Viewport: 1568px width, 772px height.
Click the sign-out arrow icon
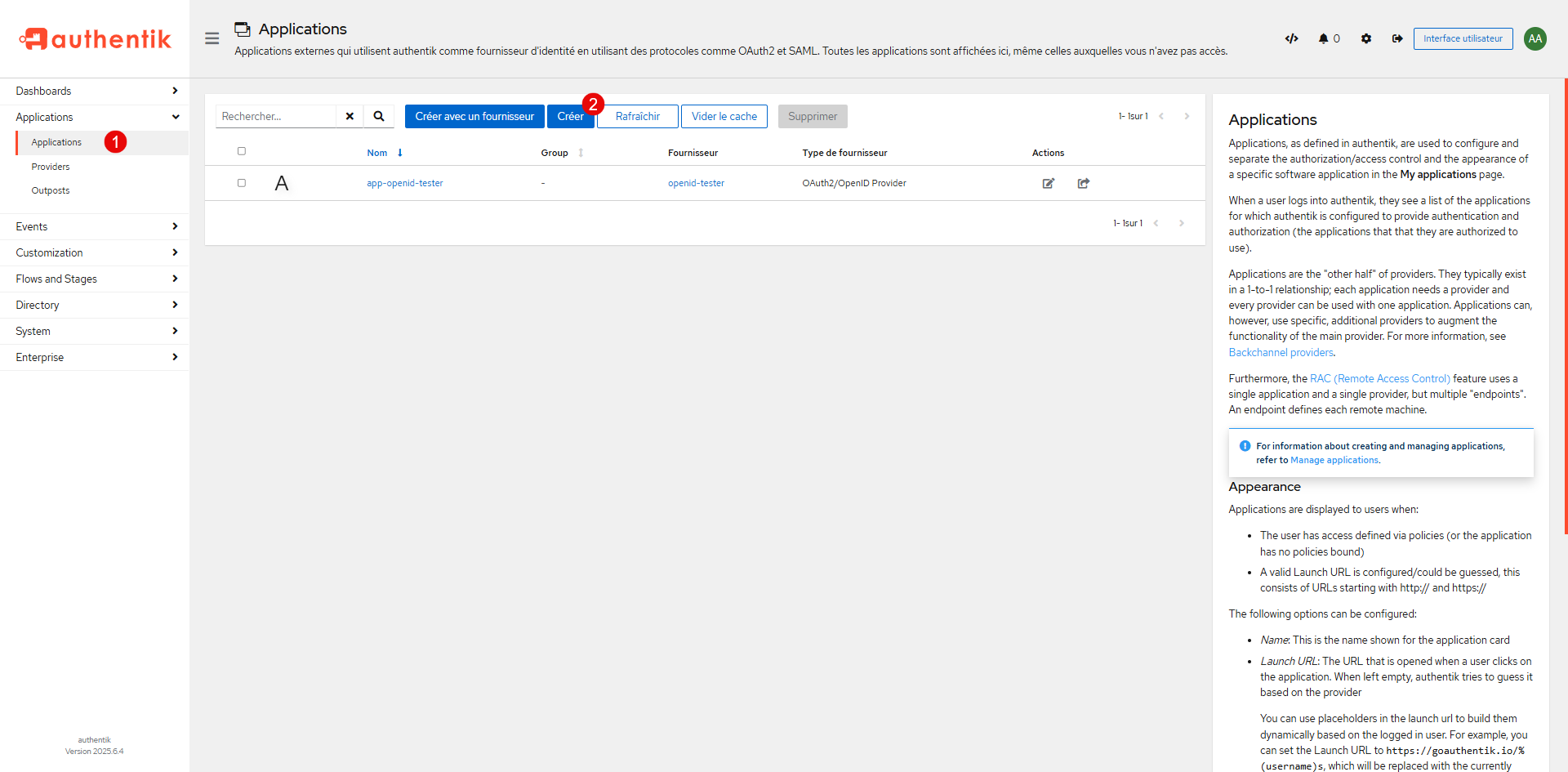tap(1397, 38)
